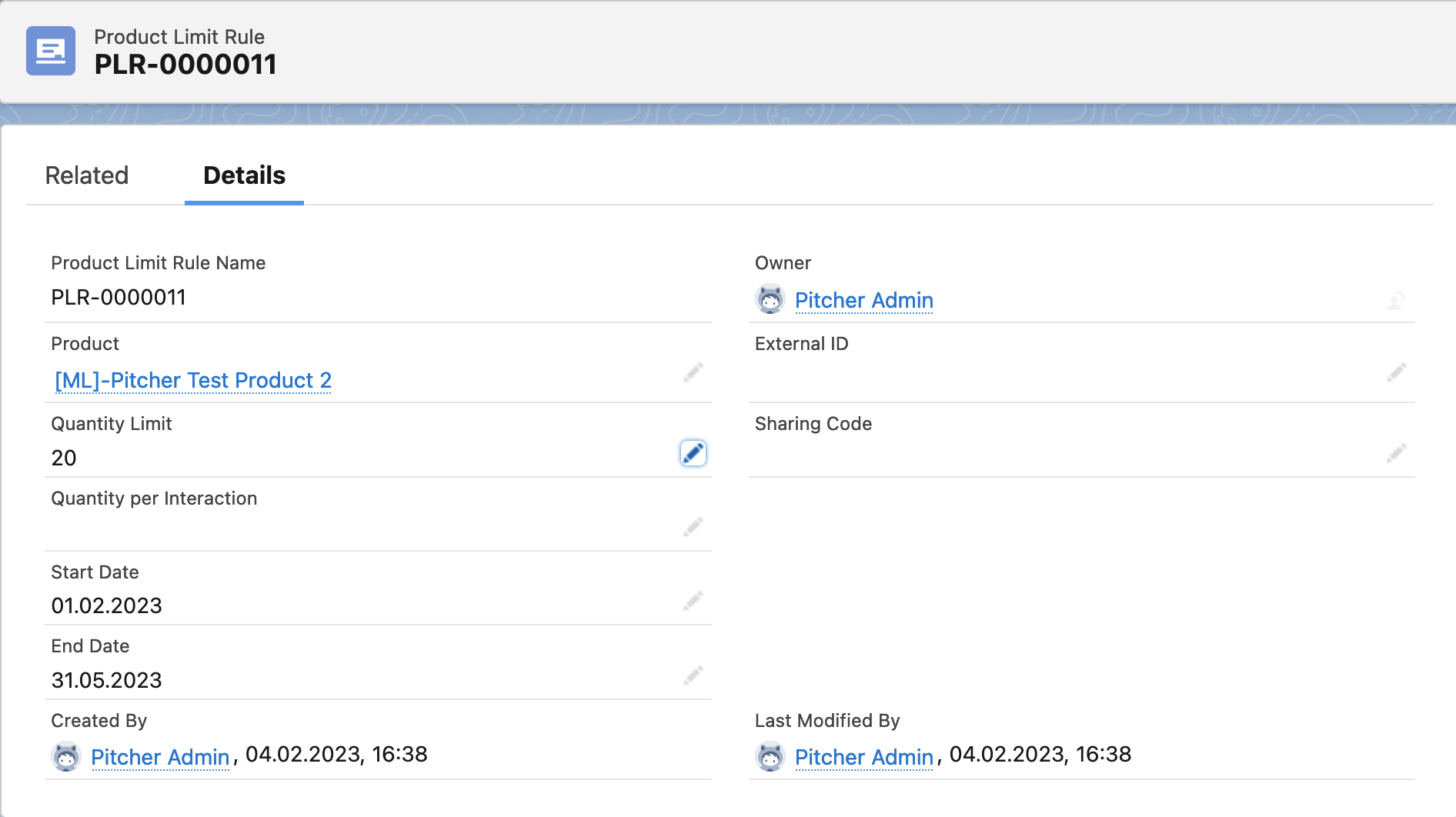1456x817 pixels.
Task: Open Pitcher Admin link under Owner
Action: [863, 300]
